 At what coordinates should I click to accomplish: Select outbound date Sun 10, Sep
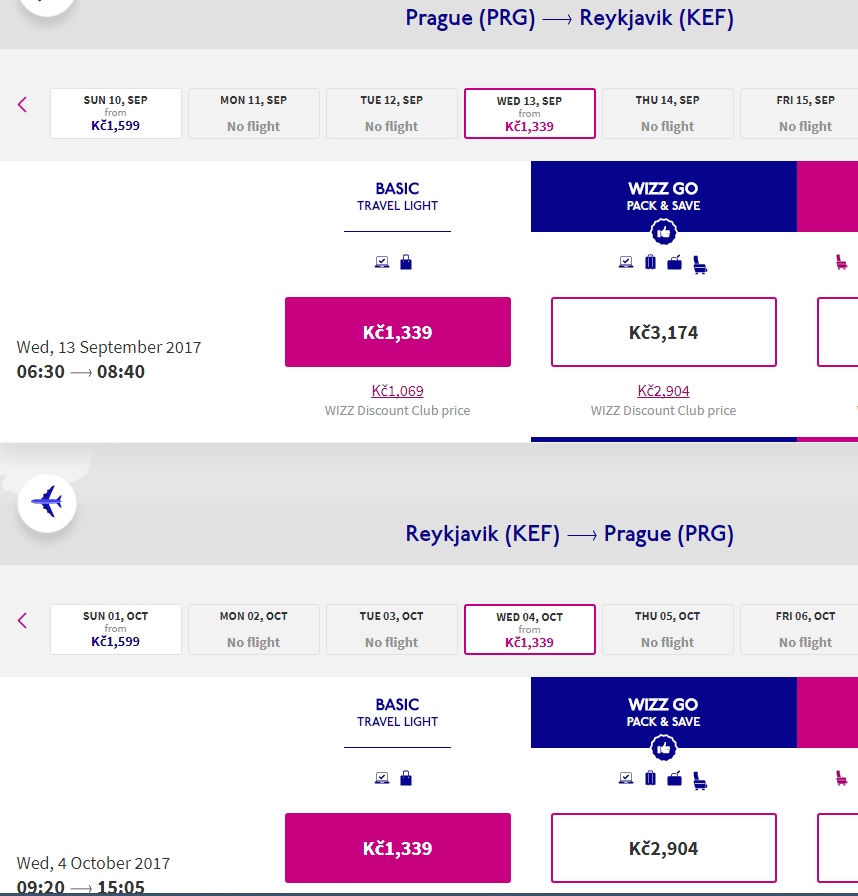click(116, 113)
